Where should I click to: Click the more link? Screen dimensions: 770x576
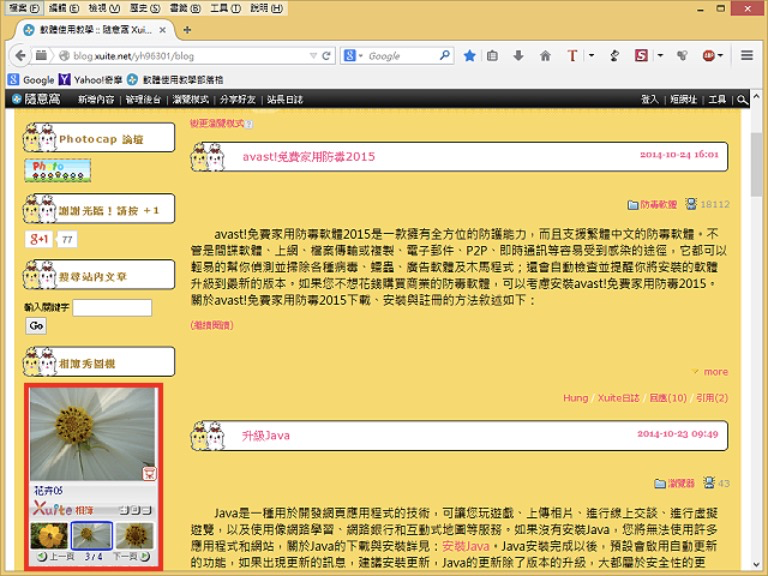[715, 372]
